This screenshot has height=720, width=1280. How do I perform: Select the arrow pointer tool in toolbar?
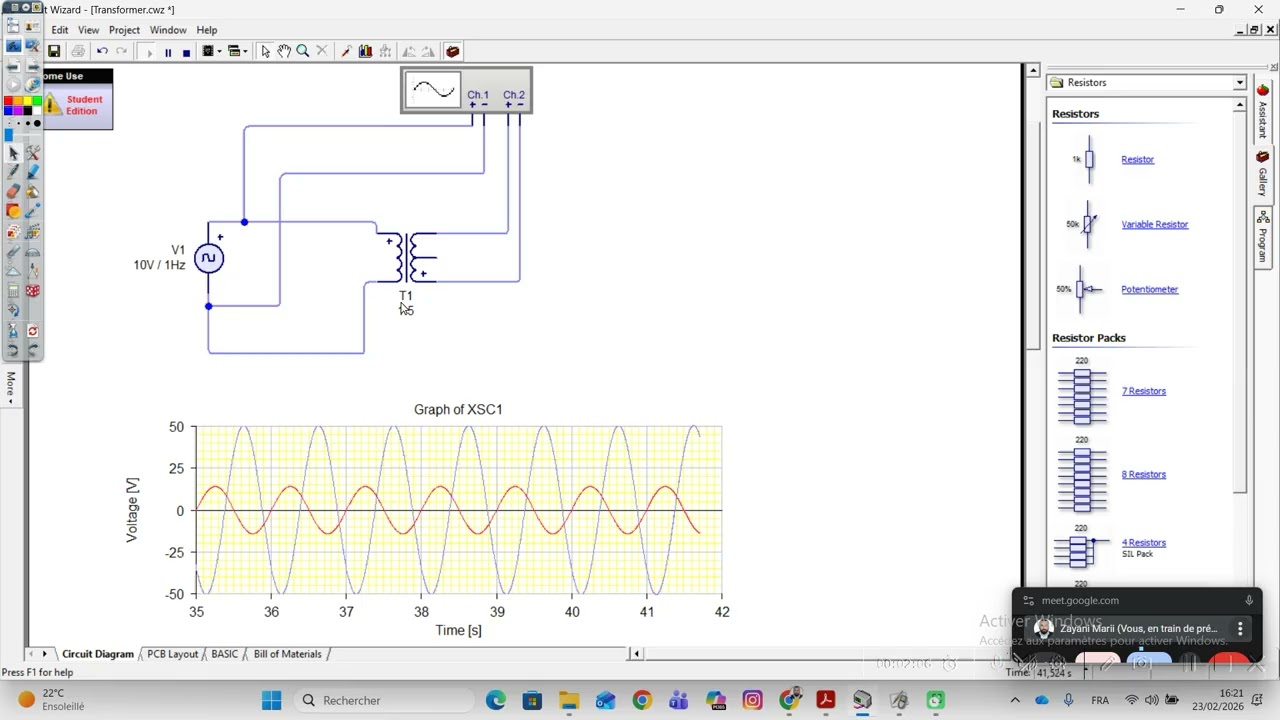(x=265, y=51)
